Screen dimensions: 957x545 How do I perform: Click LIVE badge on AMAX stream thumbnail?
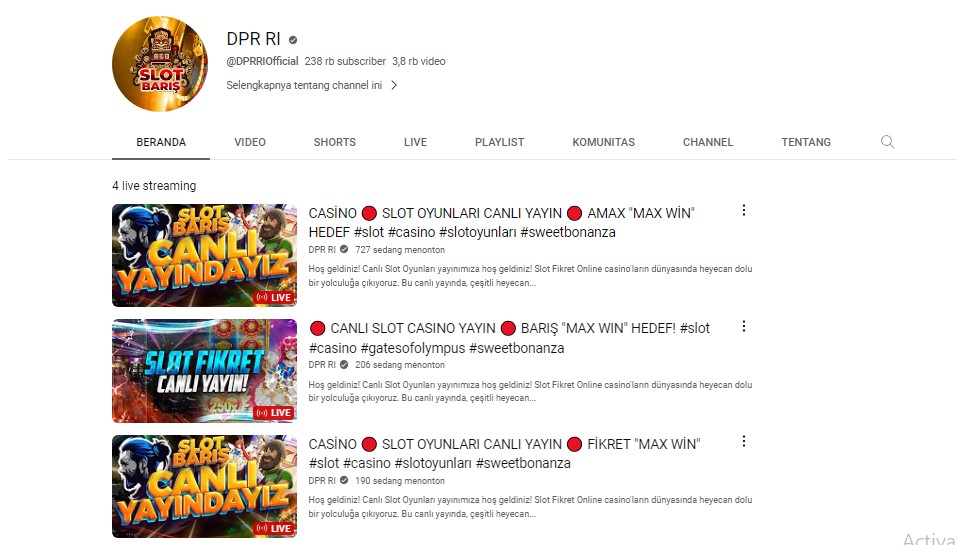point(274,297)
